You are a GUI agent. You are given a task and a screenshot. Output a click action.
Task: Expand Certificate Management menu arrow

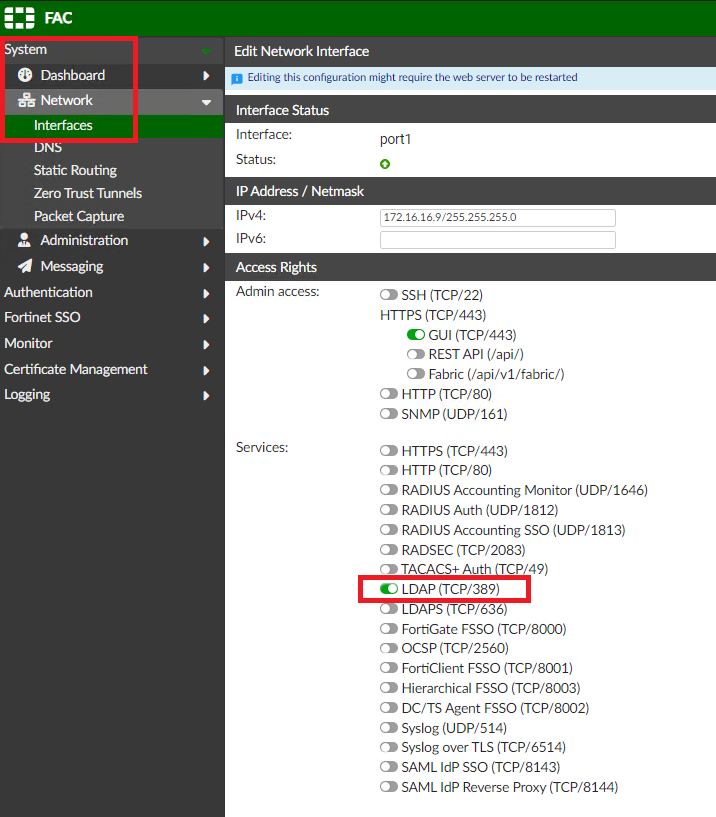[x=206, y=371]
